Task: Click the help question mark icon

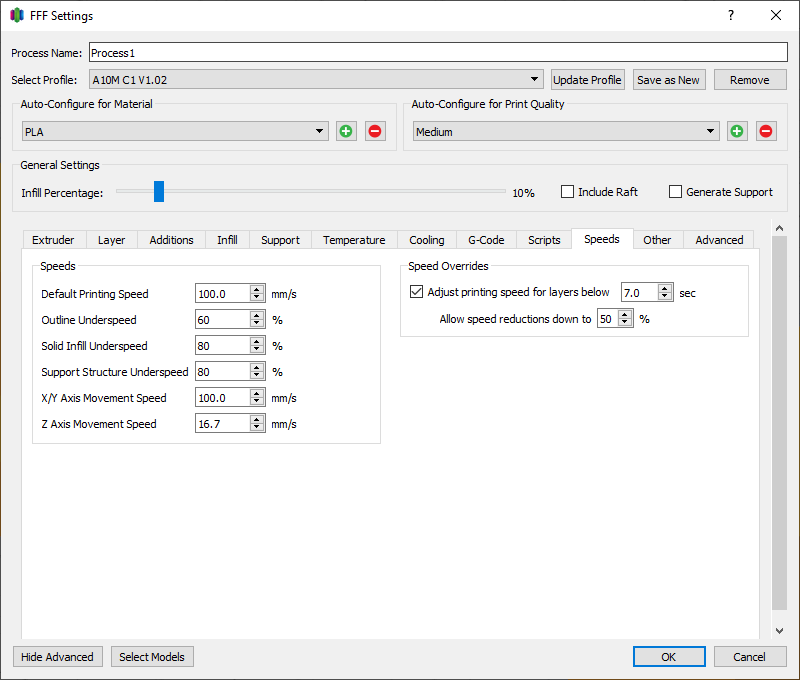Action: point(731,16)
